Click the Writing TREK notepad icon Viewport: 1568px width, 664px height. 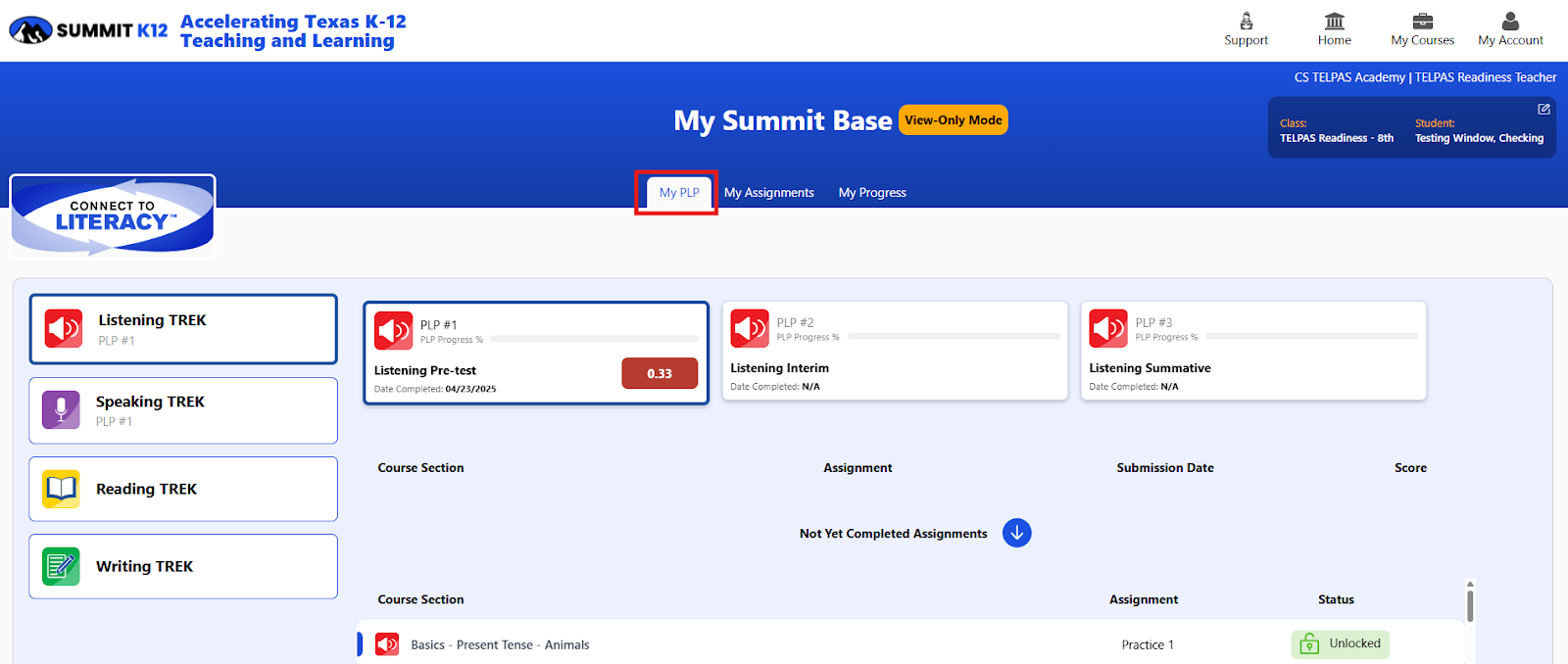coord(61,566)
